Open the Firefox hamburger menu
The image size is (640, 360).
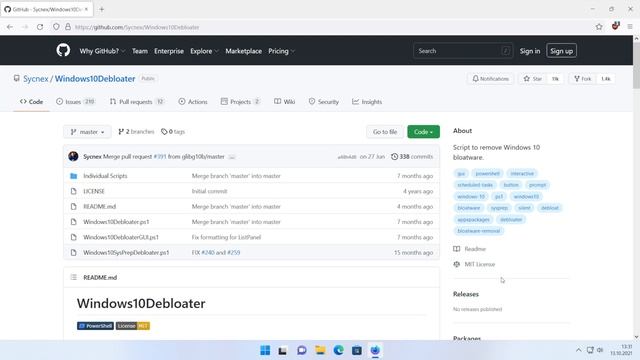(630, 27)
